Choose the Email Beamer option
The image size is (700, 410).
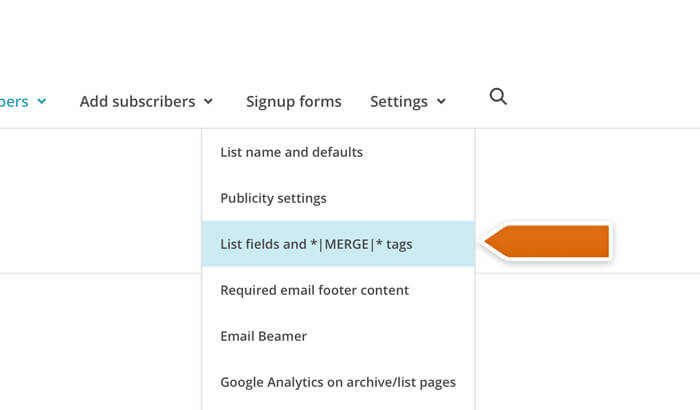coord(263,336)
